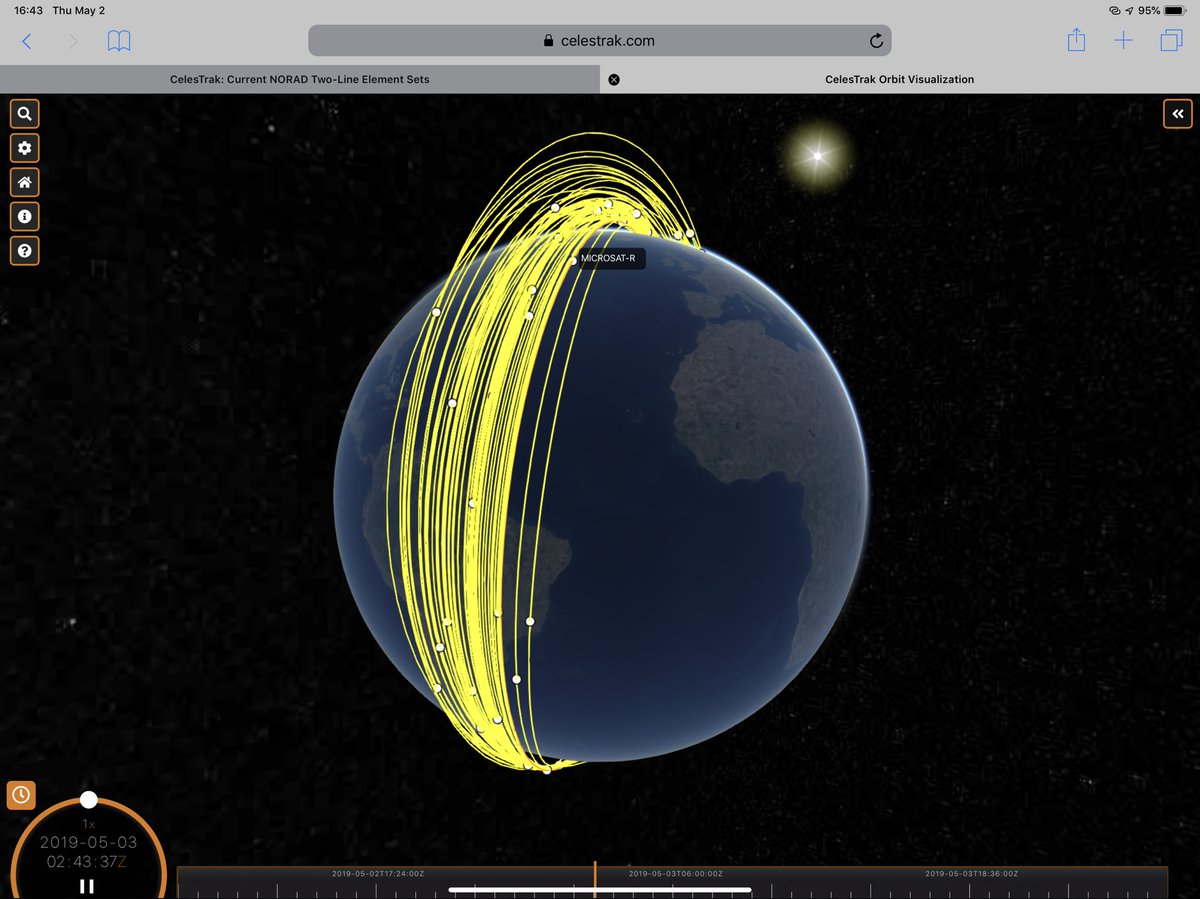This screenshot has height=899, width=1200.
Task: Reset view with the home icon
Action: [x=24, y=182]
